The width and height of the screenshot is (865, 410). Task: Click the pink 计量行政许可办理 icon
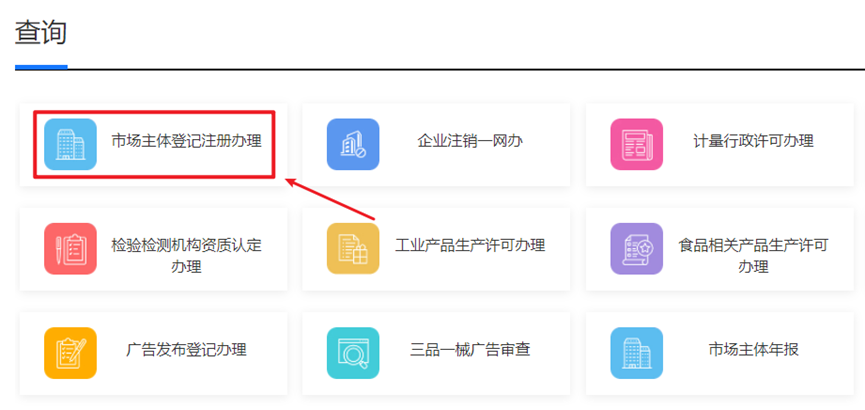point(637,144)
